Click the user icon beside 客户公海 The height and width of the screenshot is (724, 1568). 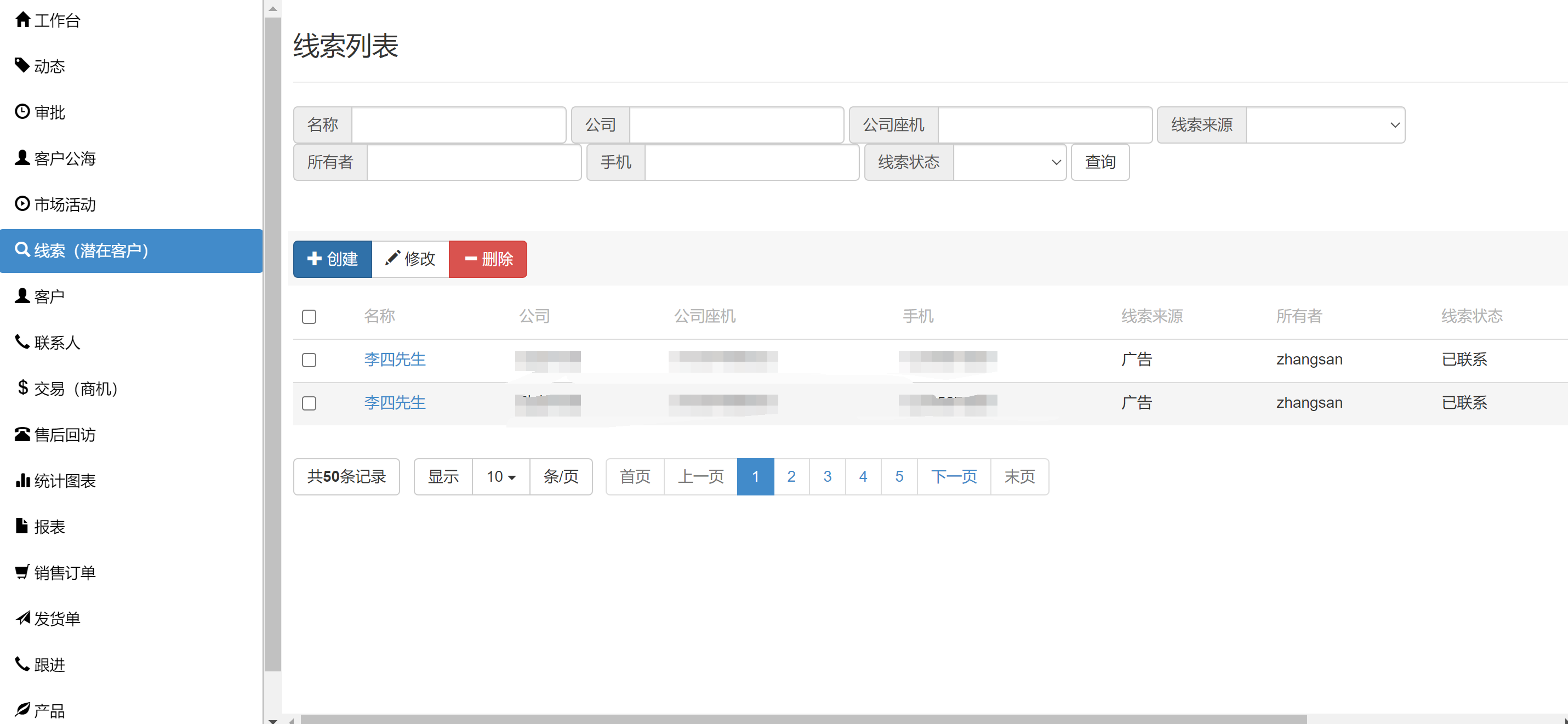[x=22, y=158]
